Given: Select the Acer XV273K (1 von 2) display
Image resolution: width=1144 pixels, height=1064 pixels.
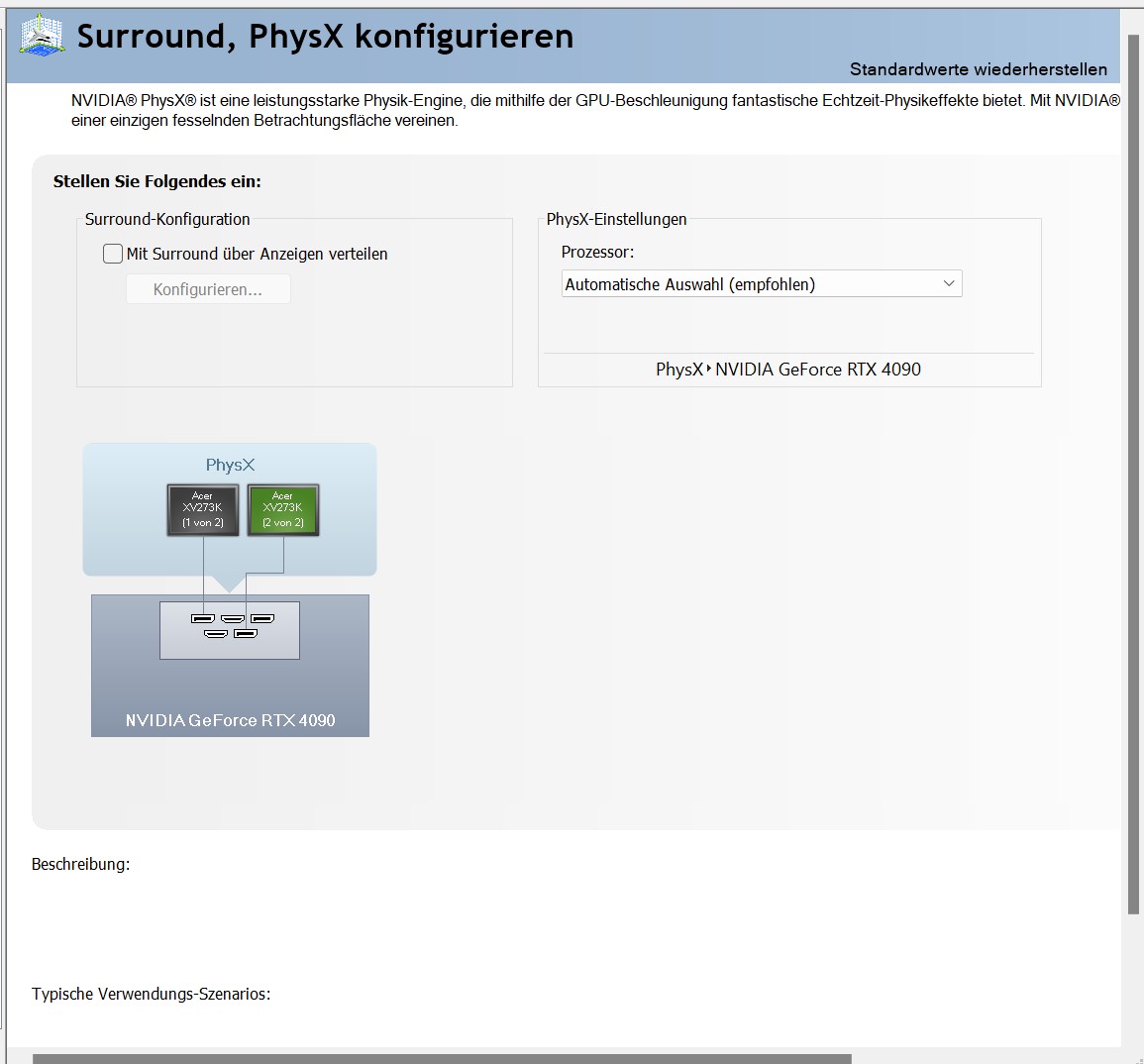Looking at the screenshot, I should pos(203,509).
